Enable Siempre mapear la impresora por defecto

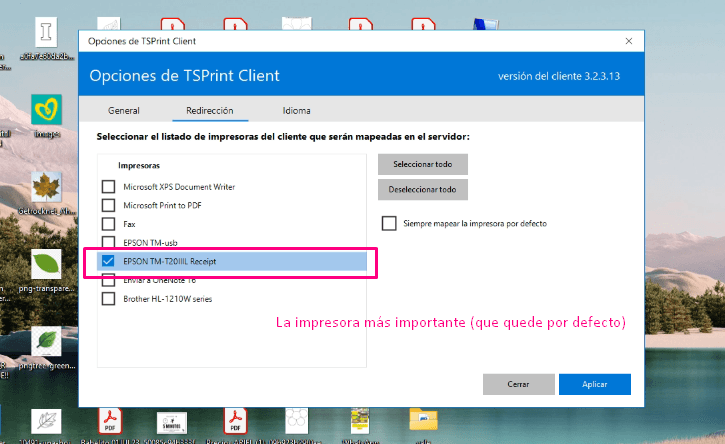[x=389, y=224]
